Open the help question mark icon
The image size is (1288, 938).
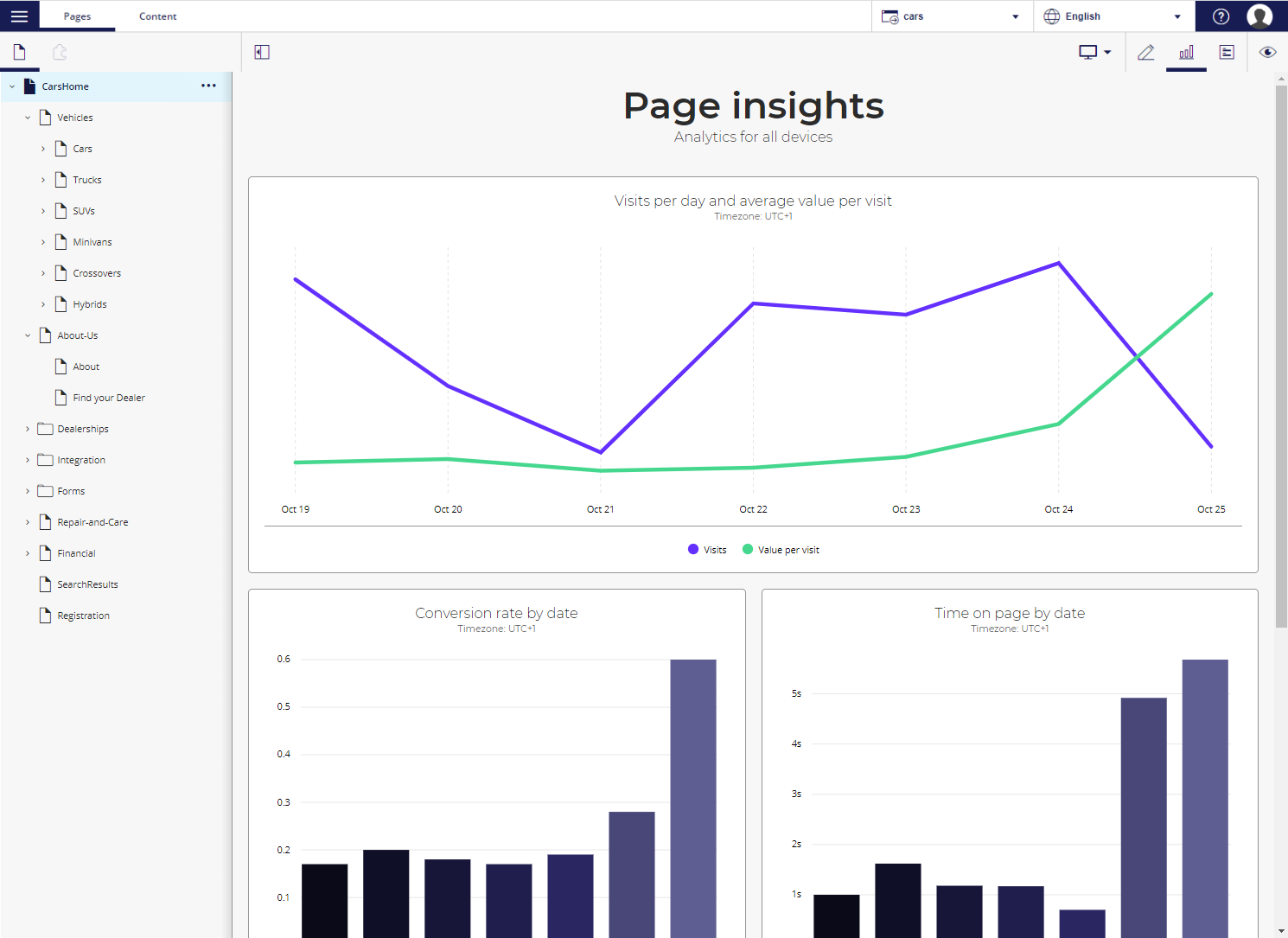pyautogui.click(x=1221, y=16)
